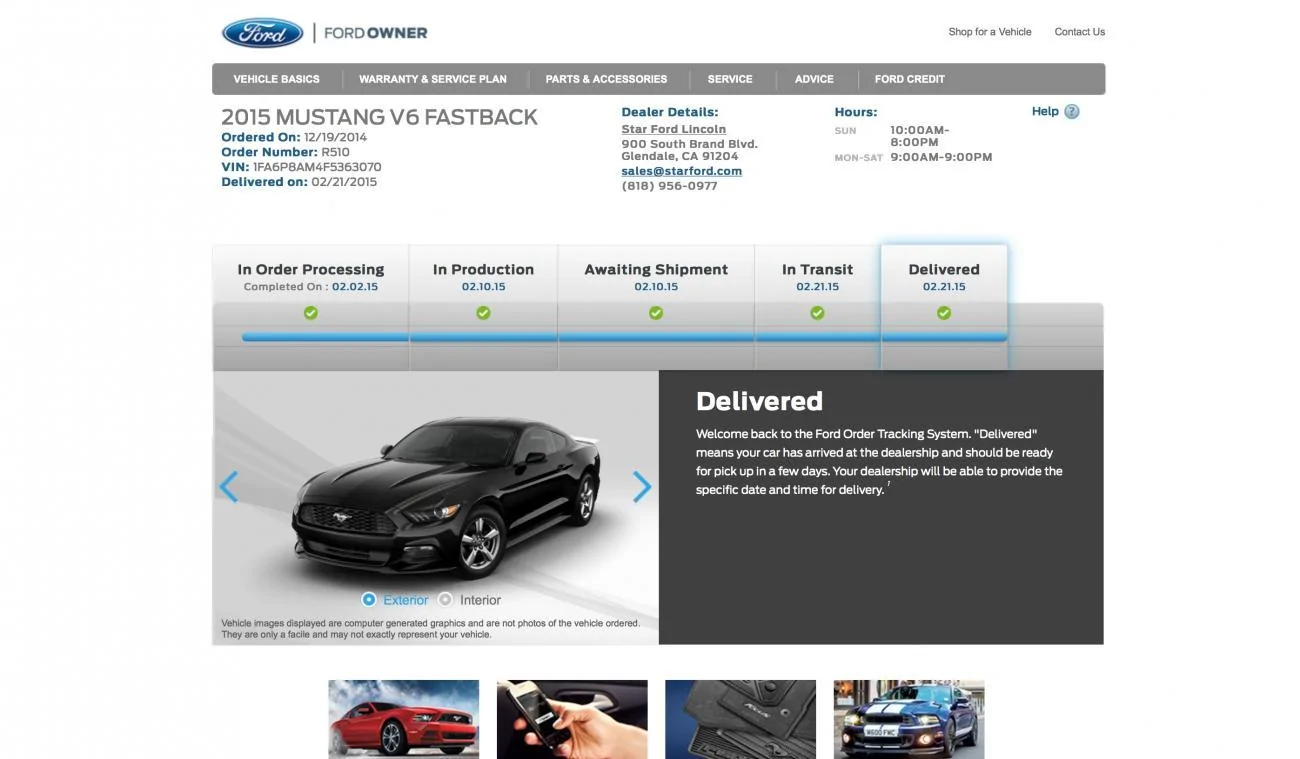
Task: Select the Interior view radio button
Action: [445, 600]
